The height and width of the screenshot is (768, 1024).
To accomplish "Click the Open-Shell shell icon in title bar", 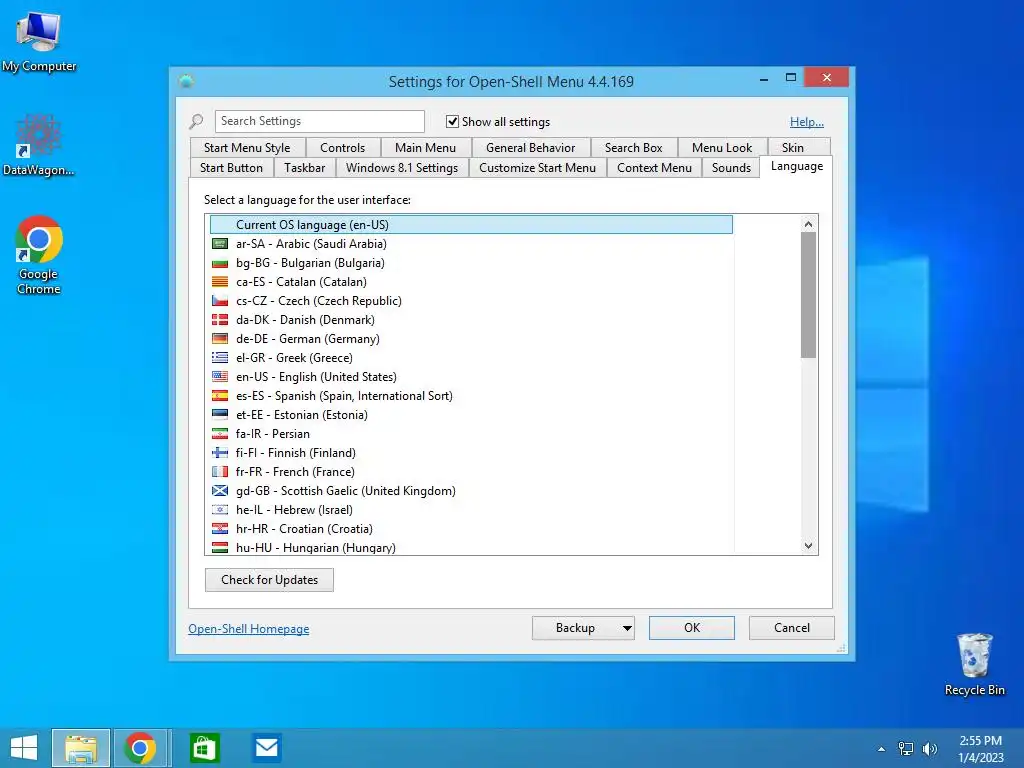I will (186, 82).
